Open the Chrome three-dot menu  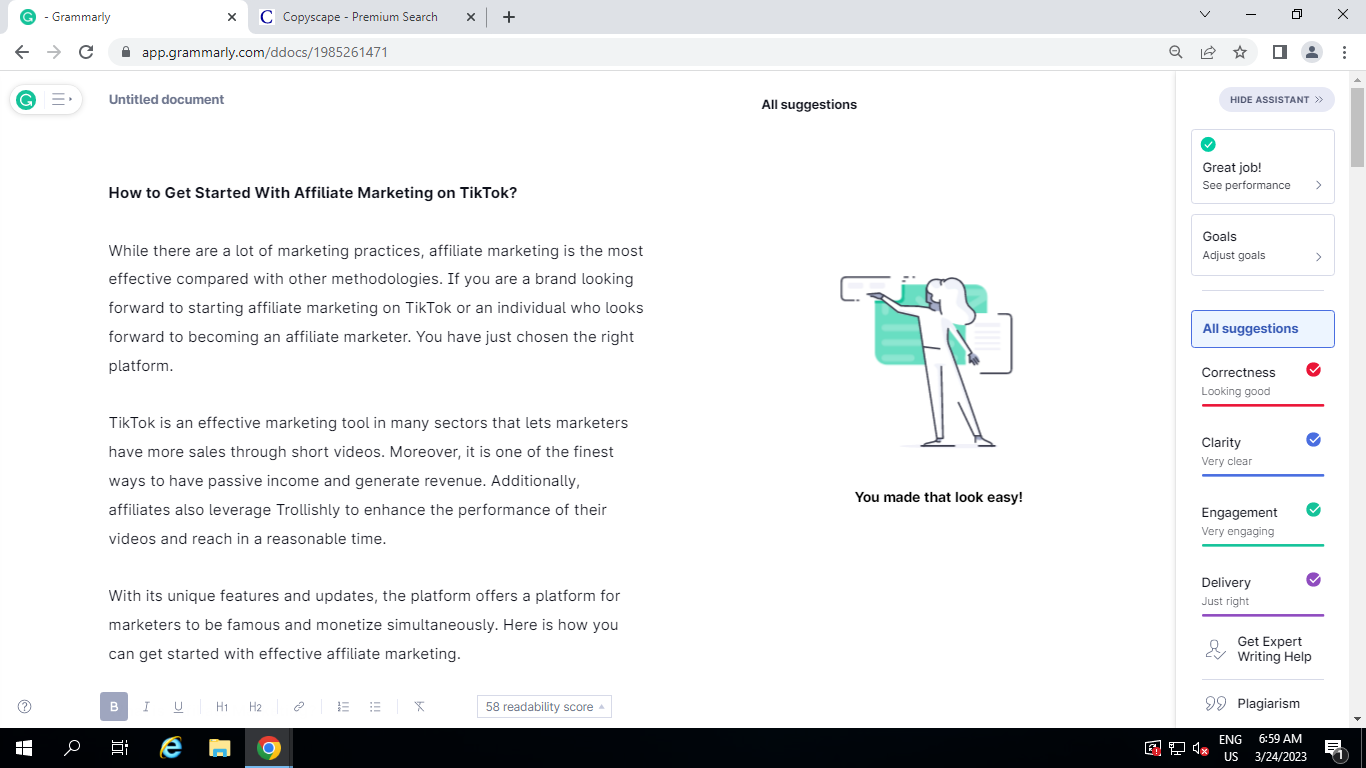coord(1344,52)
